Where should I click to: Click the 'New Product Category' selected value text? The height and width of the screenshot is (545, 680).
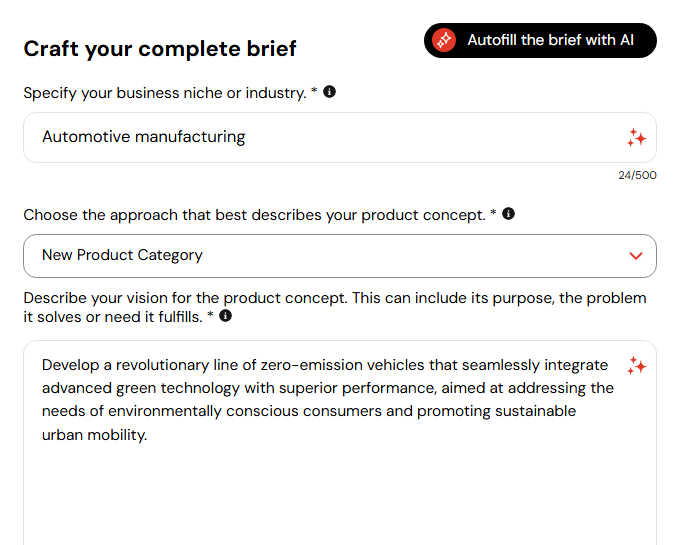[122, 255]
